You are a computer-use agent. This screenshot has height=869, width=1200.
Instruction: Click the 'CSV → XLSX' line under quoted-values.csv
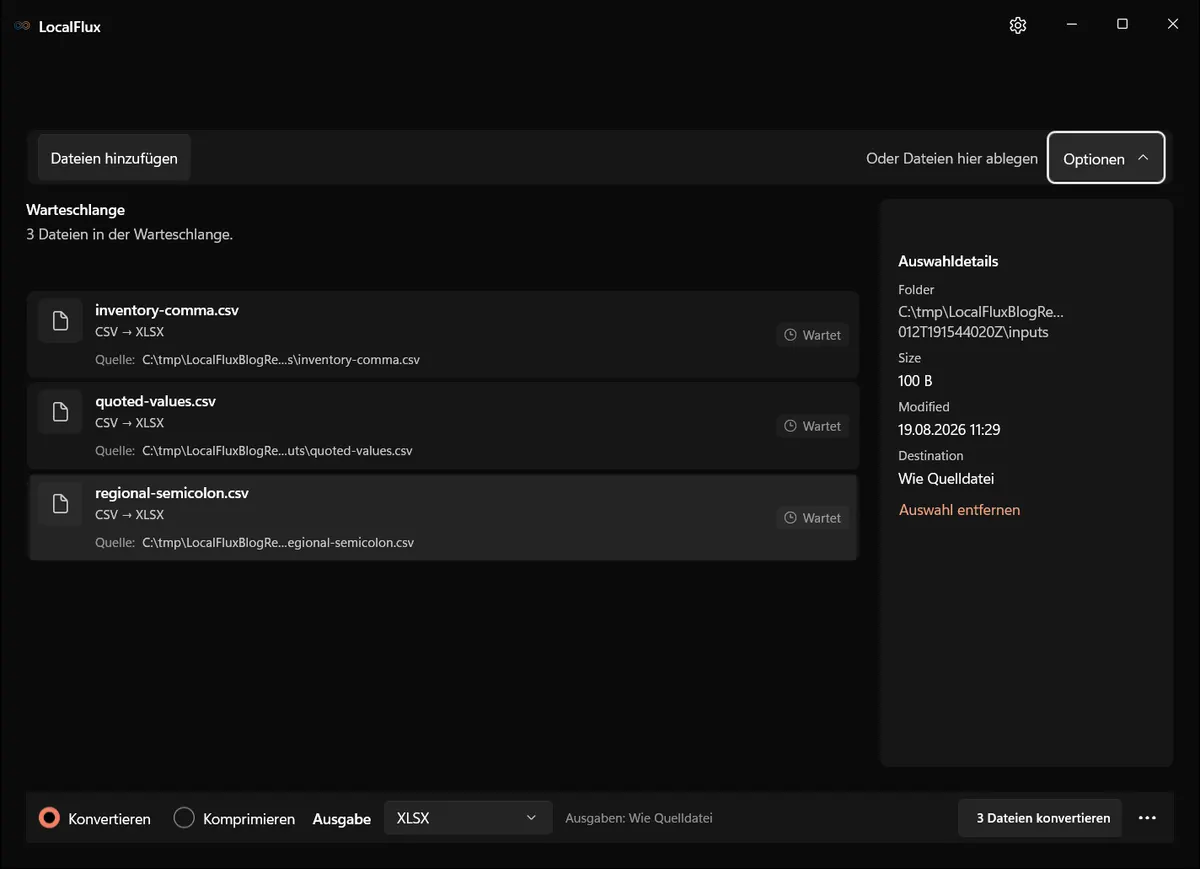coord(130,423)
